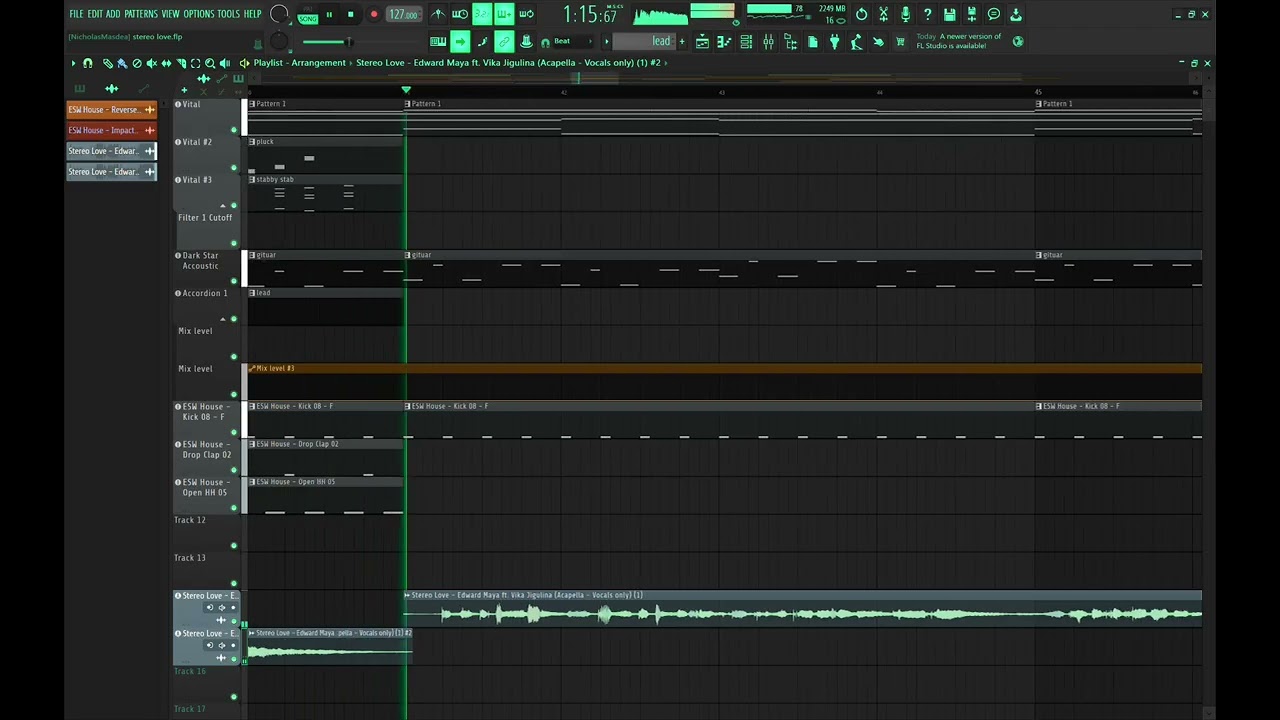1280x720 pixels.
Task: Open the audio editor scissors icon
Action: click(883, 14)
